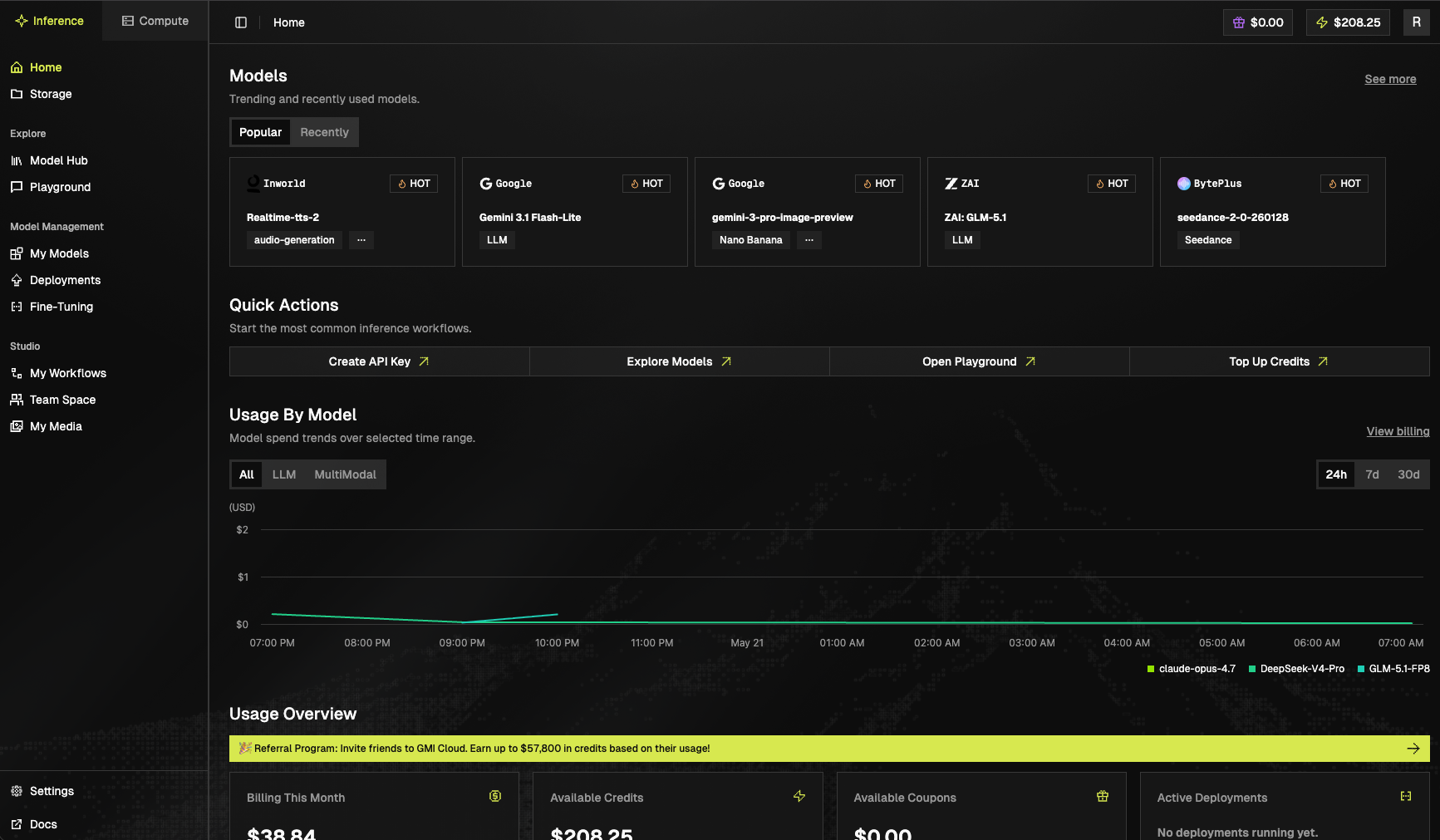Open the Referral Program banner
This screenshot has height=840, width=1440.
pos(829,749)
